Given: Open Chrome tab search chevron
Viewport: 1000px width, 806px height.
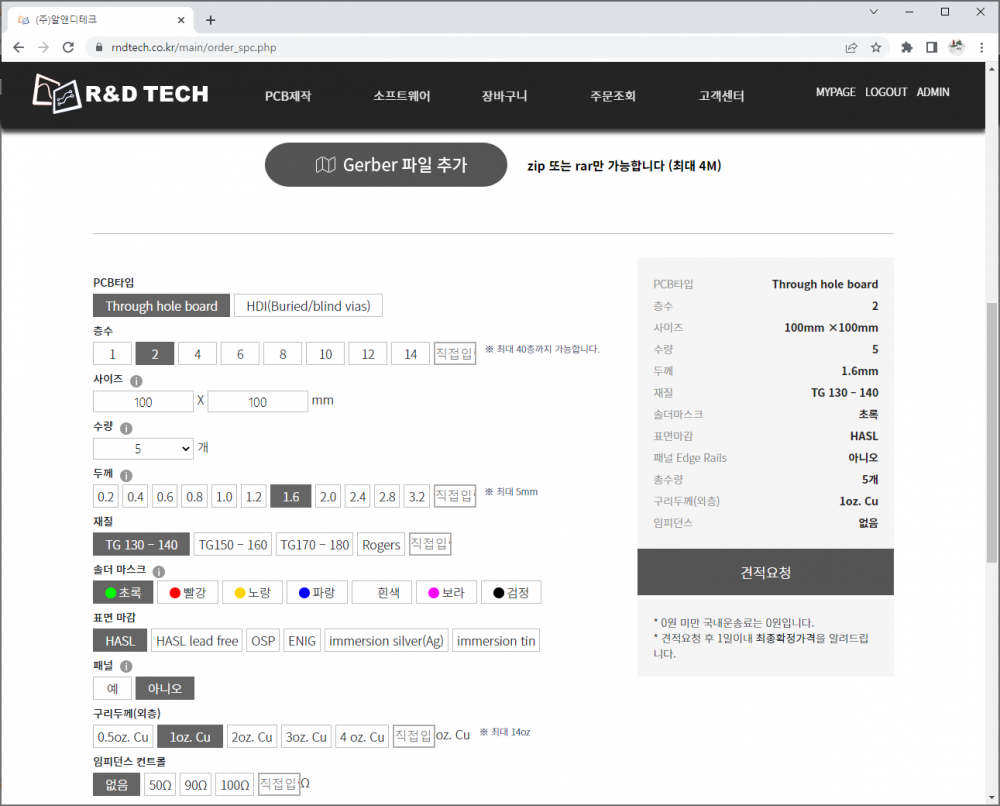Looking at the screenshot, I should coord(873,12).
